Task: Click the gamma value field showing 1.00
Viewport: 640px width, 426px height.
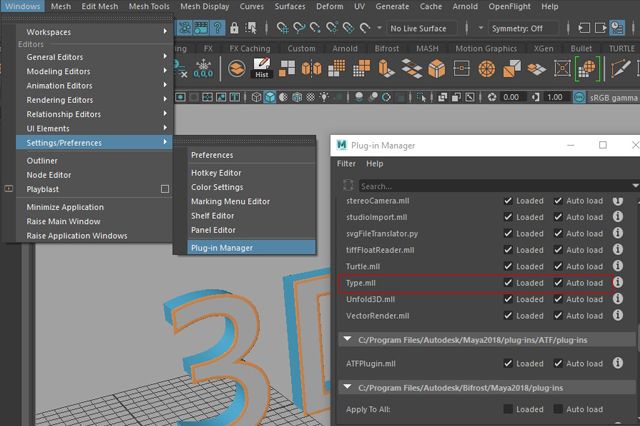Action: point(554,97)
